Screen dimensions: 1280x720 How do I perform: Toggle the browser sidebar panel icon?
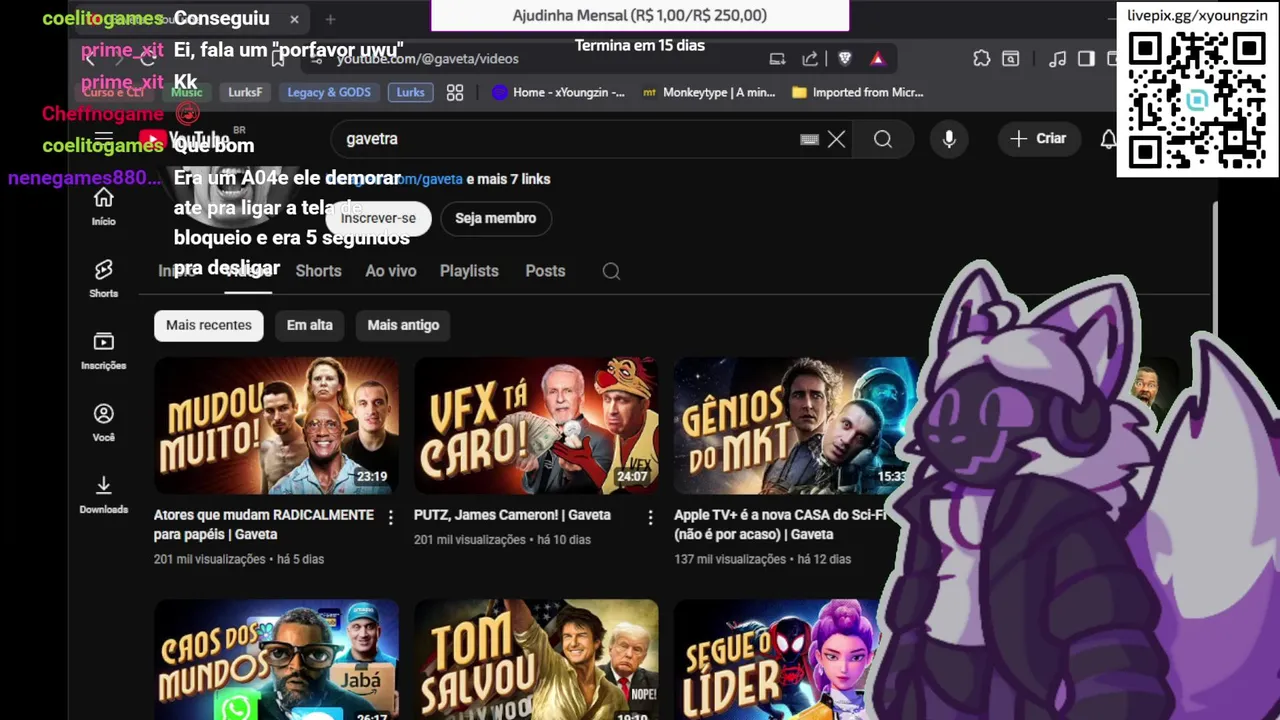(x=1086, y=59)
